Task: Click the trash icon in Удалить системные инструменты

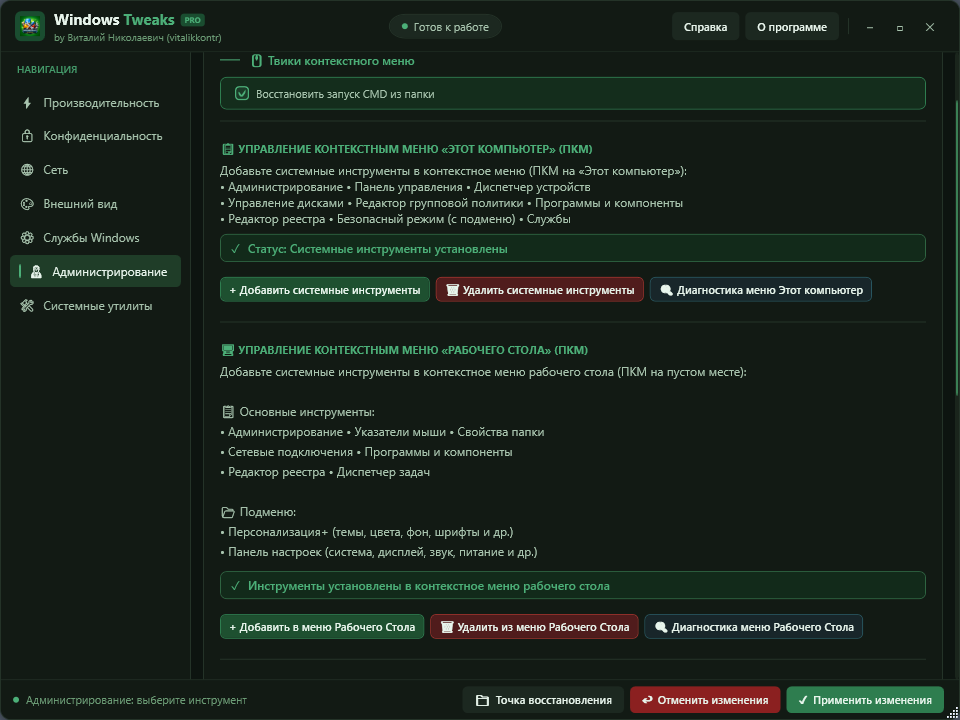Action: click(x=452, y=290)
